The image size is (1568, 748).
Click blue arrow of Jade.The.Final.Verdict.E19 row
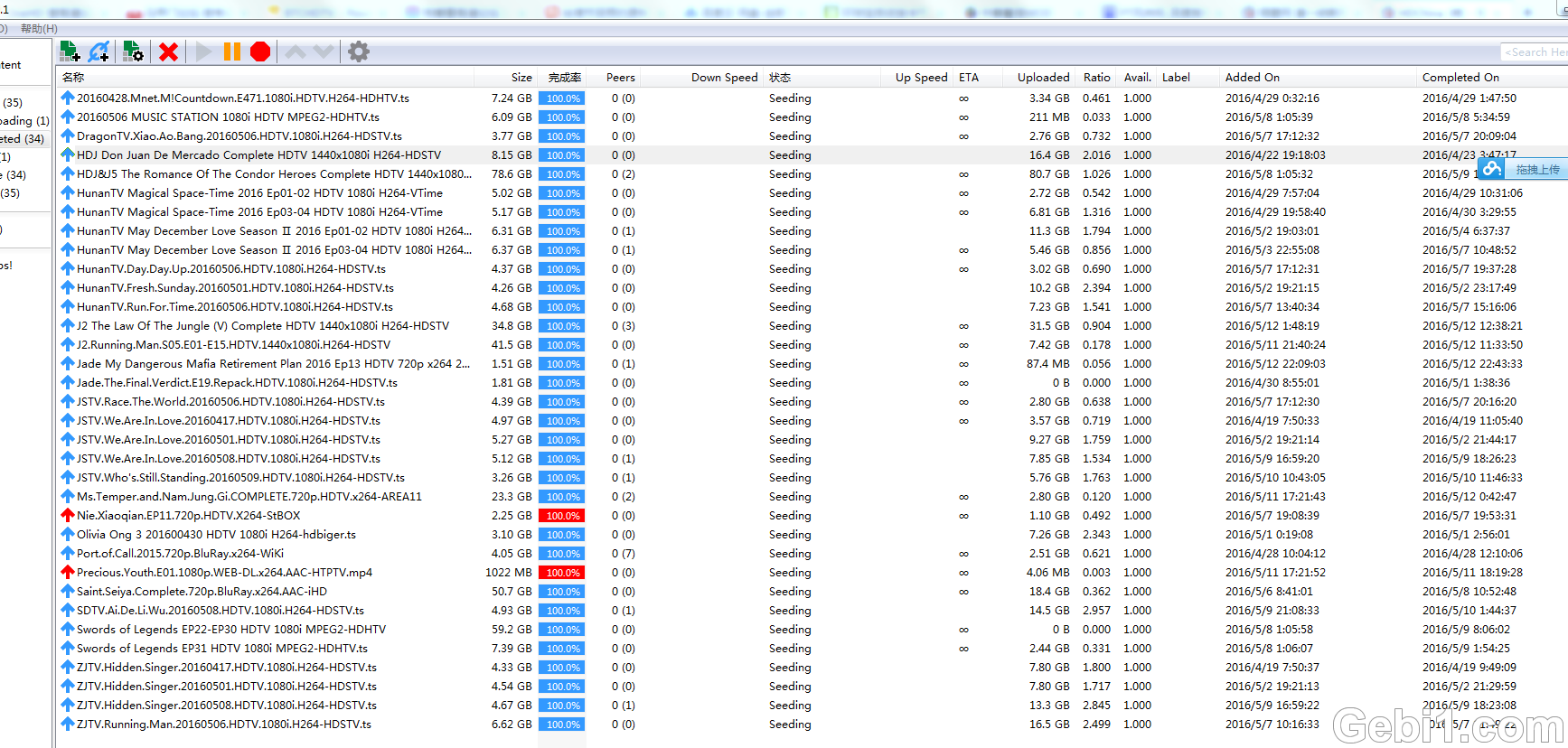tap(68, 382)
